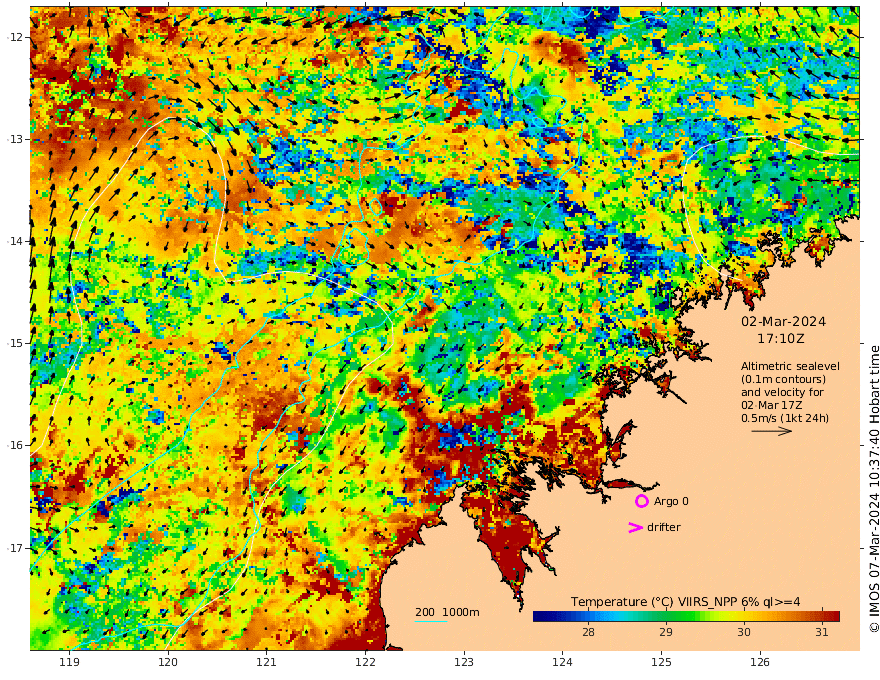Click latitude axis label -12
880x680 pixels.
tap(15, 37)
